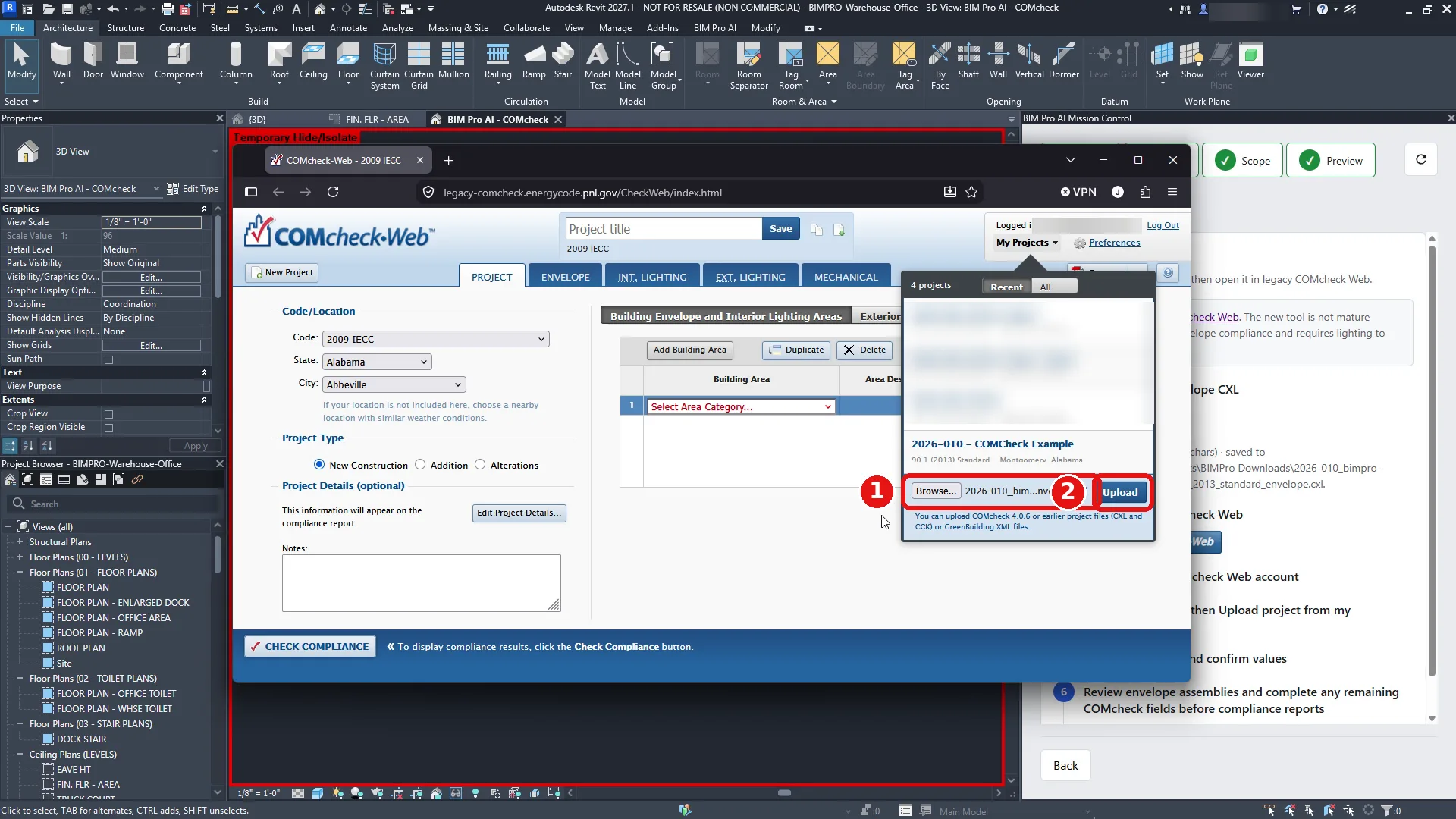The height and width of the screenshot is (819, 1456).
Task: Toggle the Sun Path checkbox
Action: [108, 359]
